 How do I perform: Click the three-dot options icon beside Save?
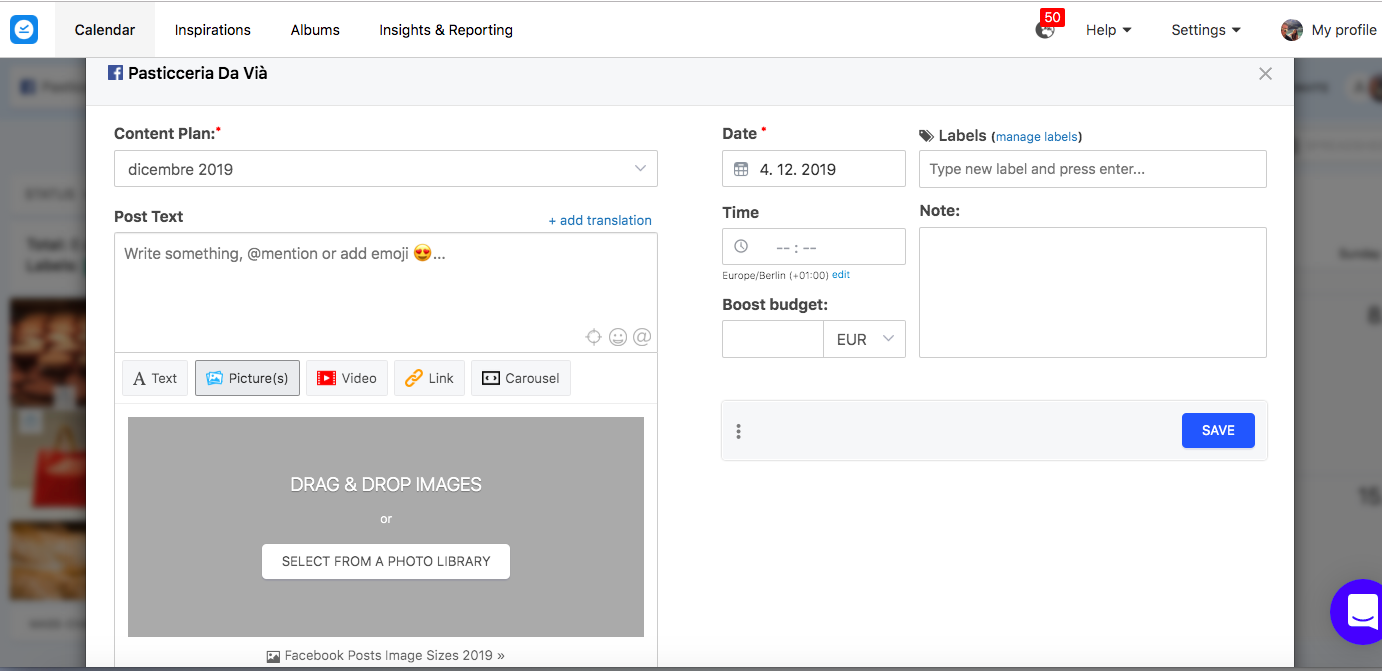[x=739, y=431]
